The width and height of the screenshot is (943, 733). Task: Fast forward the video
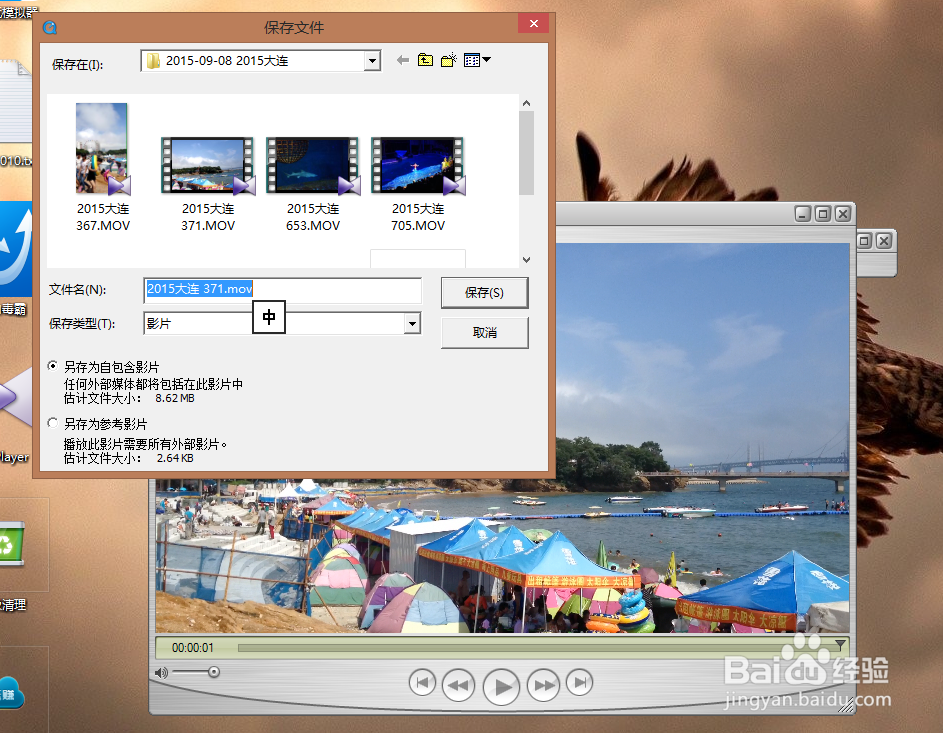point(543,683)
